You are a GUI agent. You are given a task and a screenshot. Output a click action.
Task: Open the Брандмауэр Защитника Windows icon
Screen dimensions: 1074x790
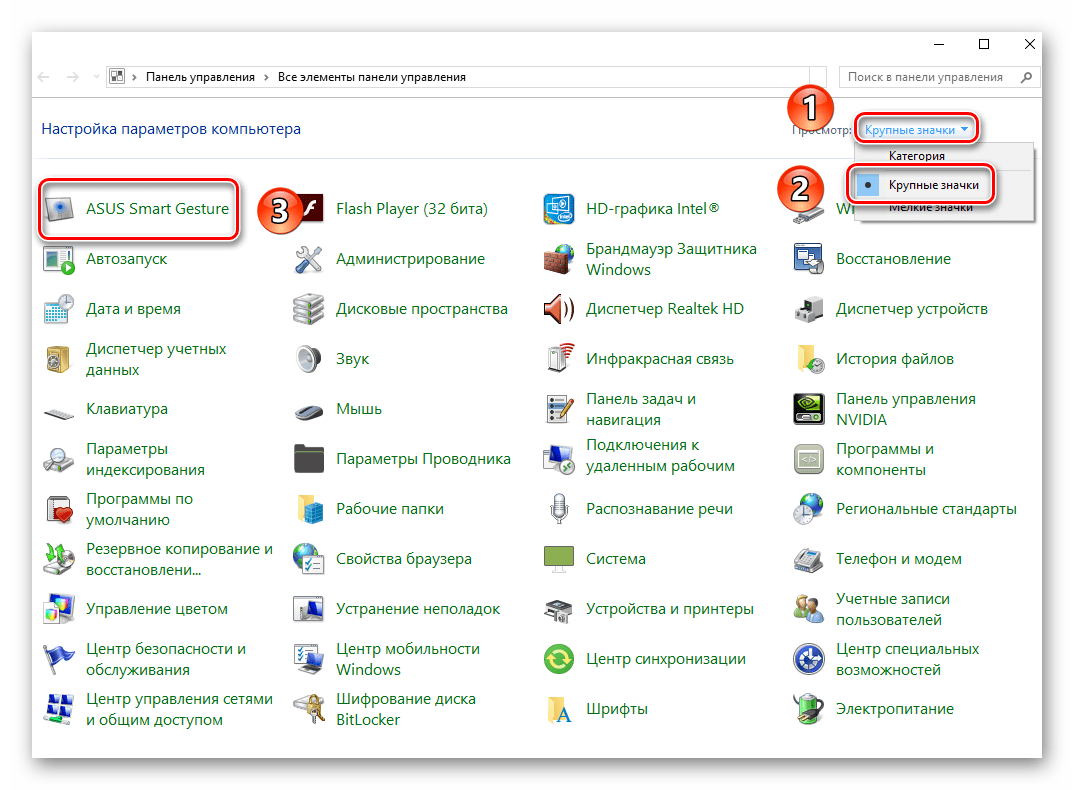(558, 259)
